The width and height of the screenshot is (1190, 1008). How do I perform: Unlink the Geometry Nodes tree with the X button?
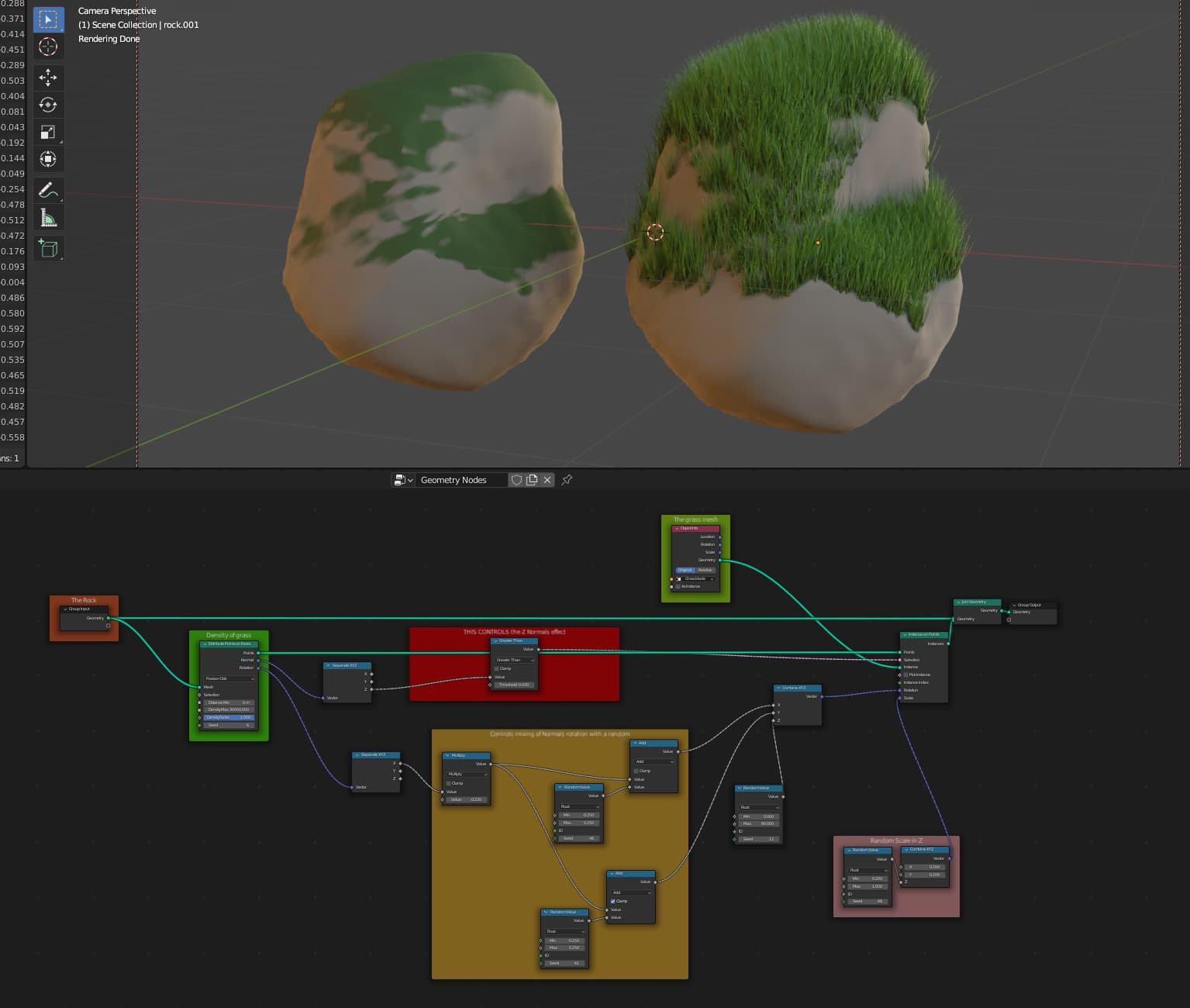[547, 479]
